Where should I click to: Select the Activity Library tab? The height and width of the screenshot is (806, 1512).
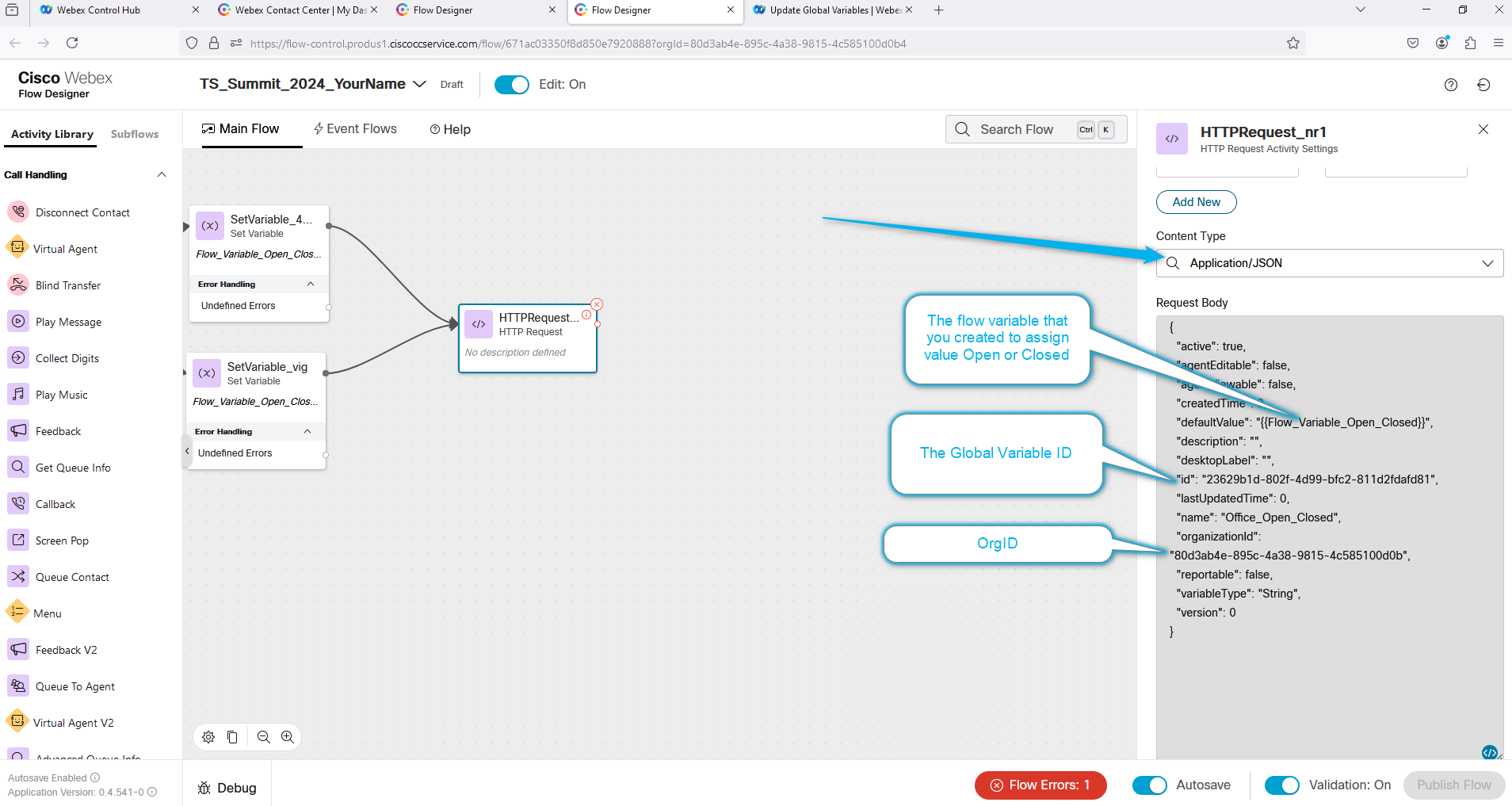pyautogui.click(x=52, y=134)
